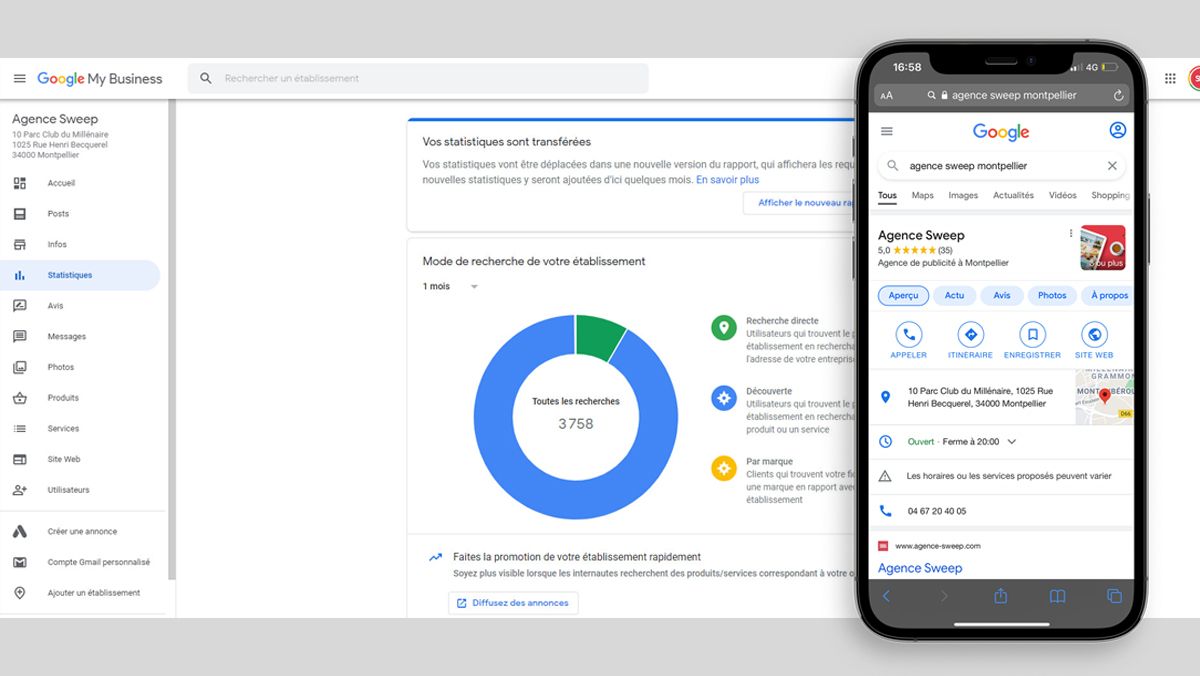Tap the phone number 04 67 20 40 05
Screen dimensions: 1200x676
[936, 511]
